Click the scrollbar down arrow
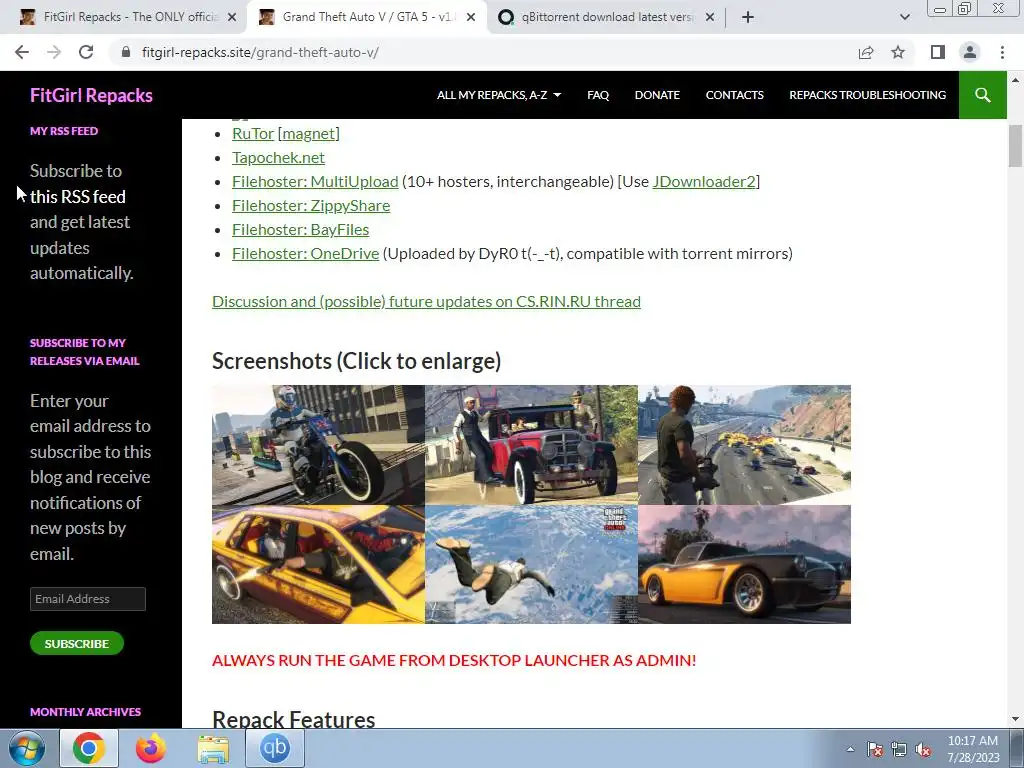This screenshot has width=1024, height=768. pyautogui.click(x=1016, y=720)
